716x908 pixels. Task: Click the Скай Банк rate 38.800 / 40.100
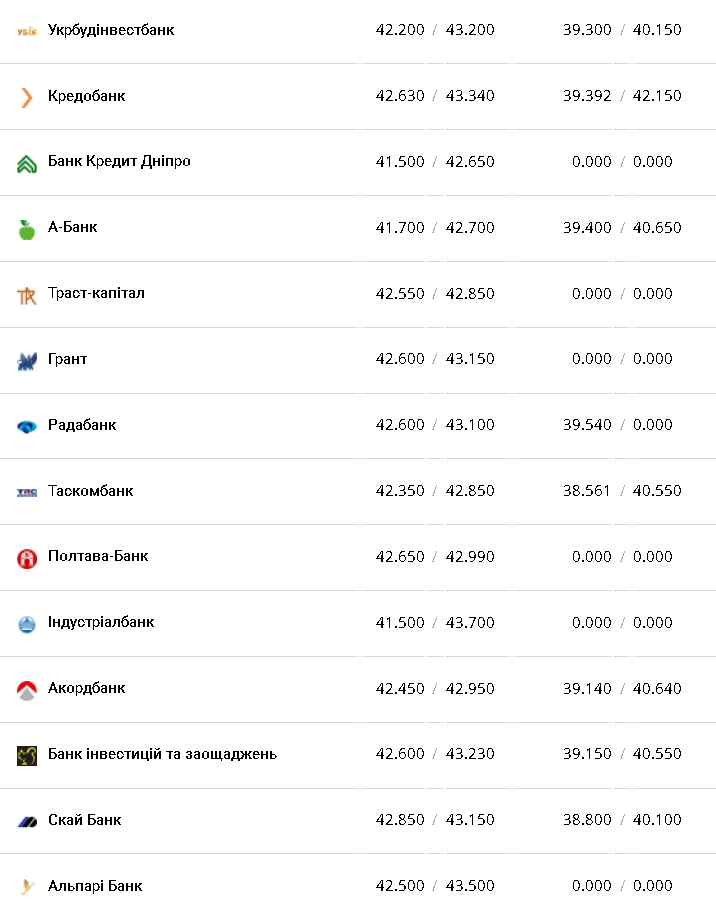(x=621, y=820)
